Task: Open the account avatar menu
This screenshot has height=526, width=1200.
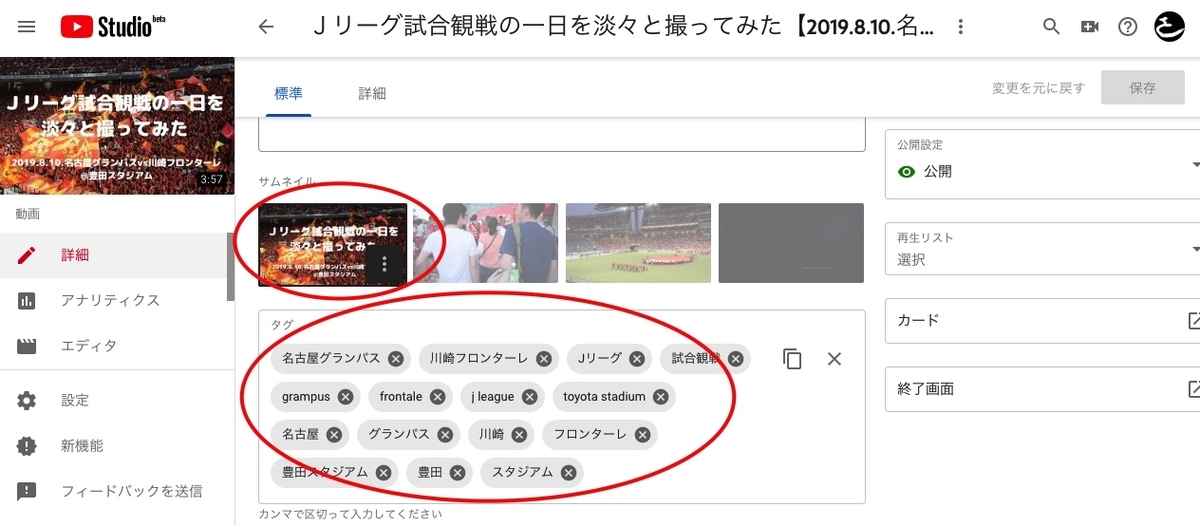Action: [1170, 27]
